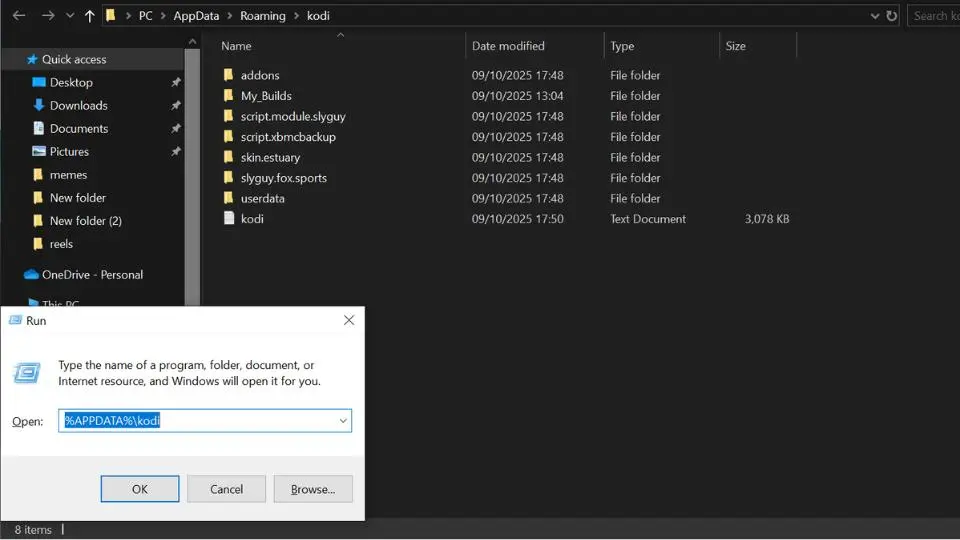Screen dimensions: 960x540
Task: Click the Text Document type cell
Action: coord(648,219)
